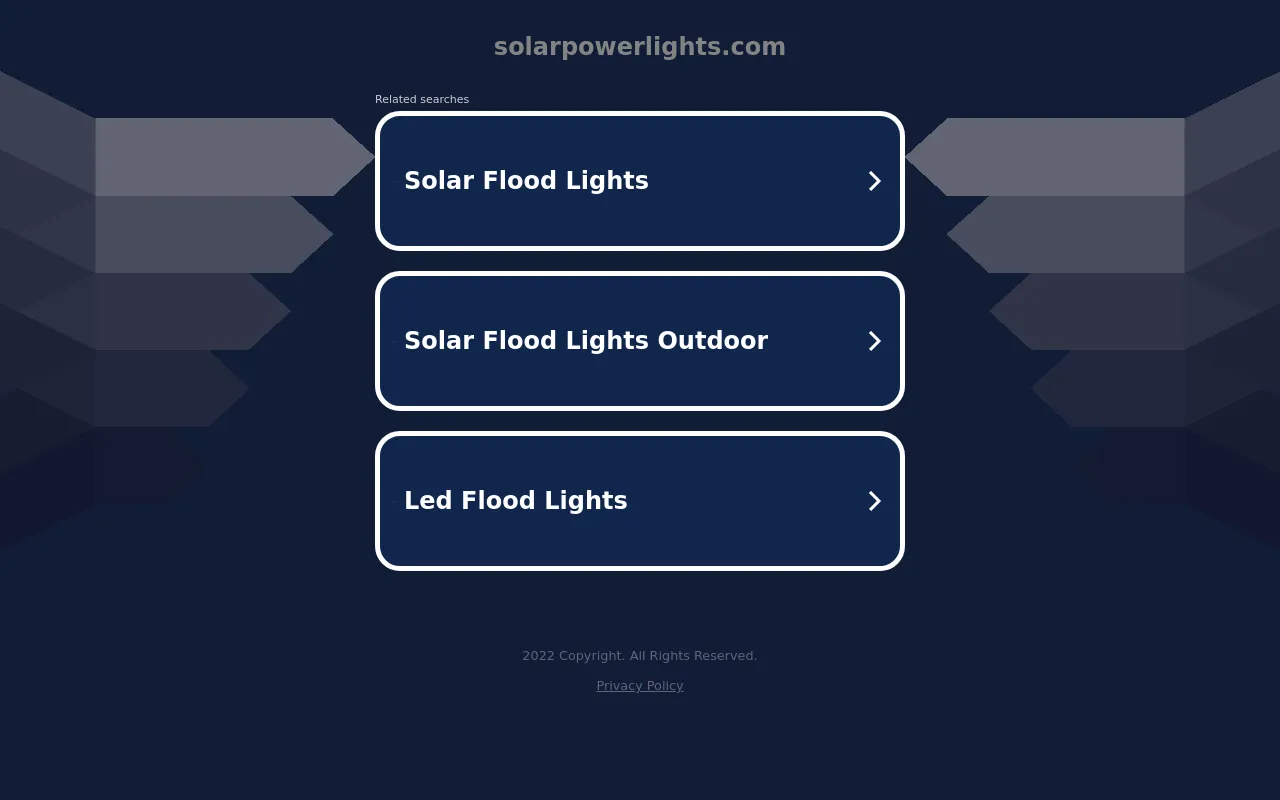Open the Led Flood Lights search result
This screenshot has width=1280, height=800.
(640, 501)
